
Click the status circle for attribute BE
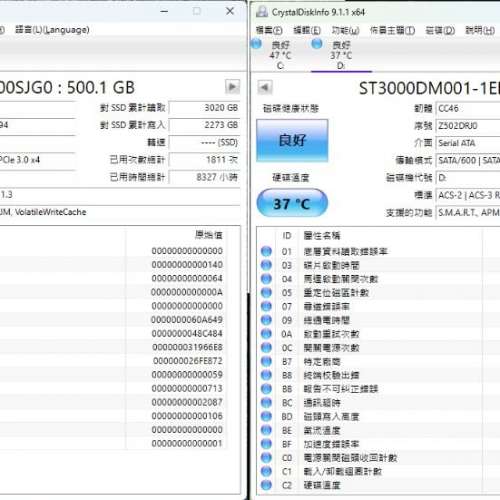coord(266,430)
